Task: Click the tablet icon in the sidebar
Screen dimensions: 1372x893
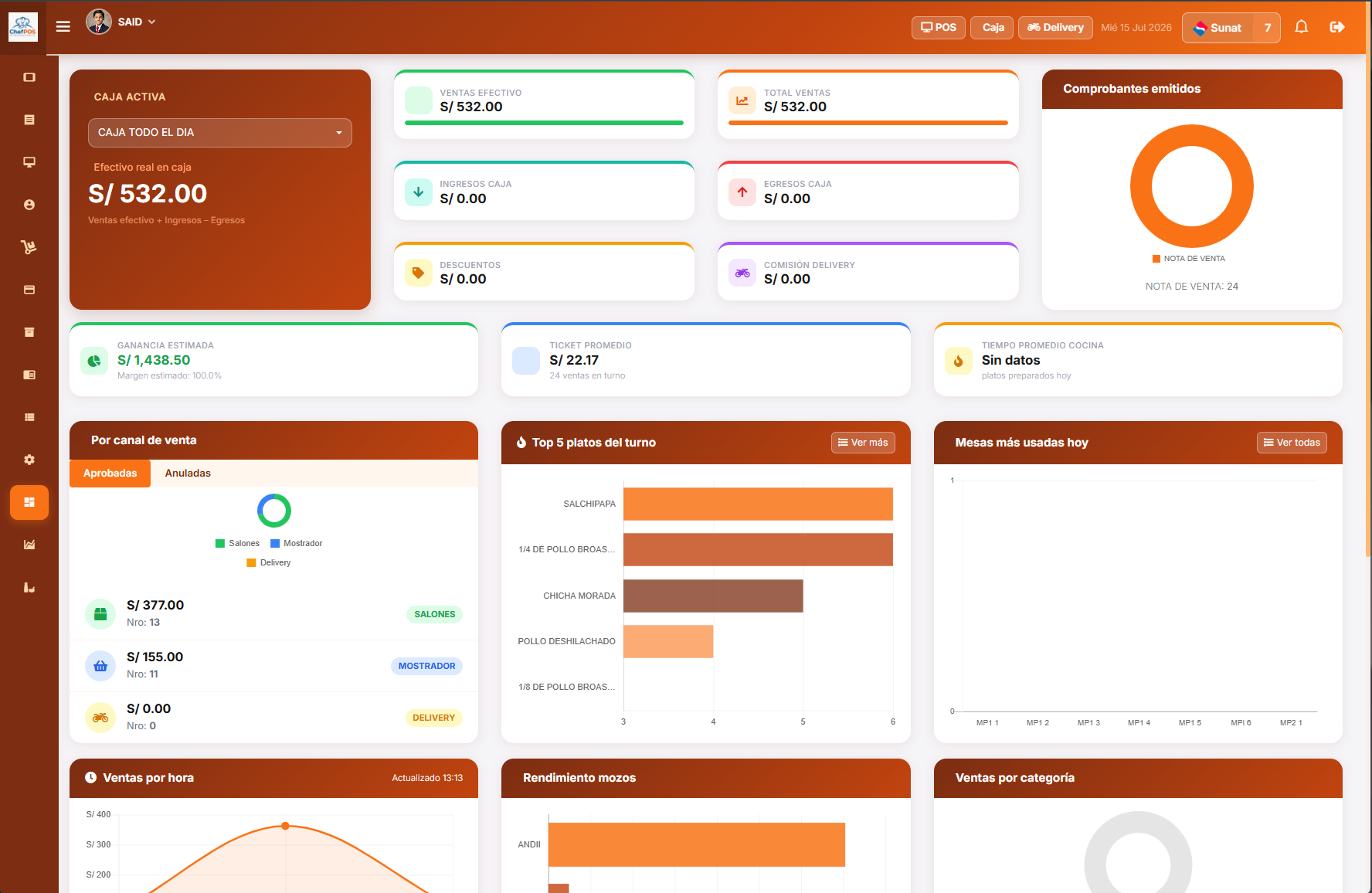Action: [29, 77]
